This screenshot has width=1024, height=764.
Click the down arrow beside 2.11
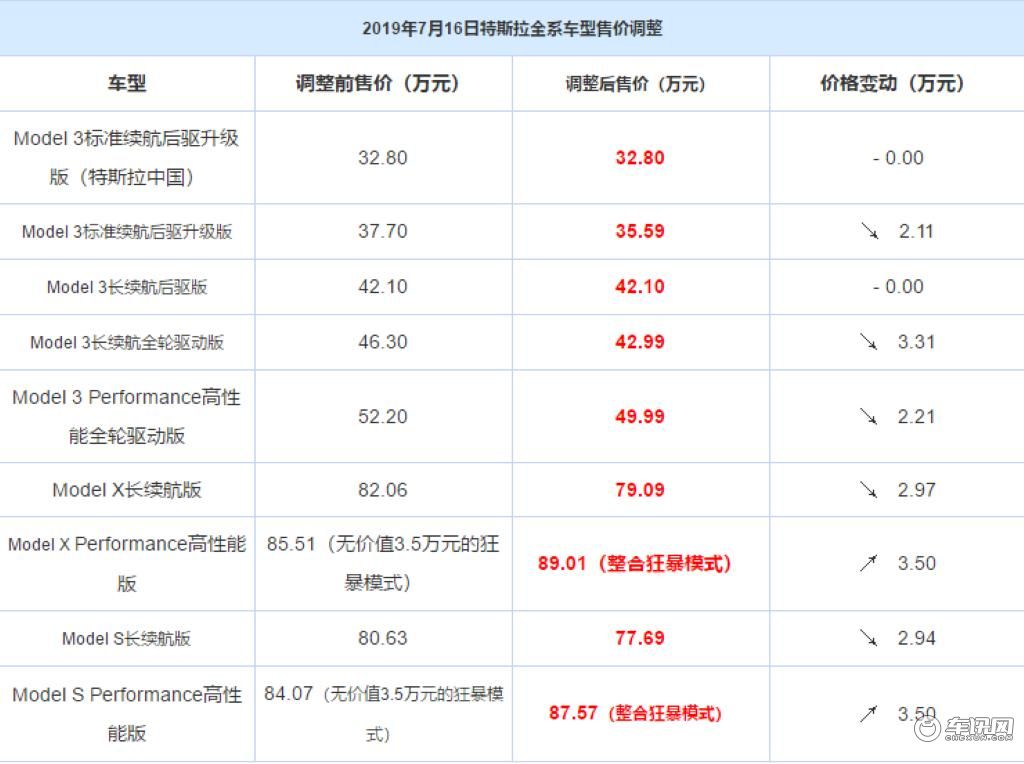[869, 231]
